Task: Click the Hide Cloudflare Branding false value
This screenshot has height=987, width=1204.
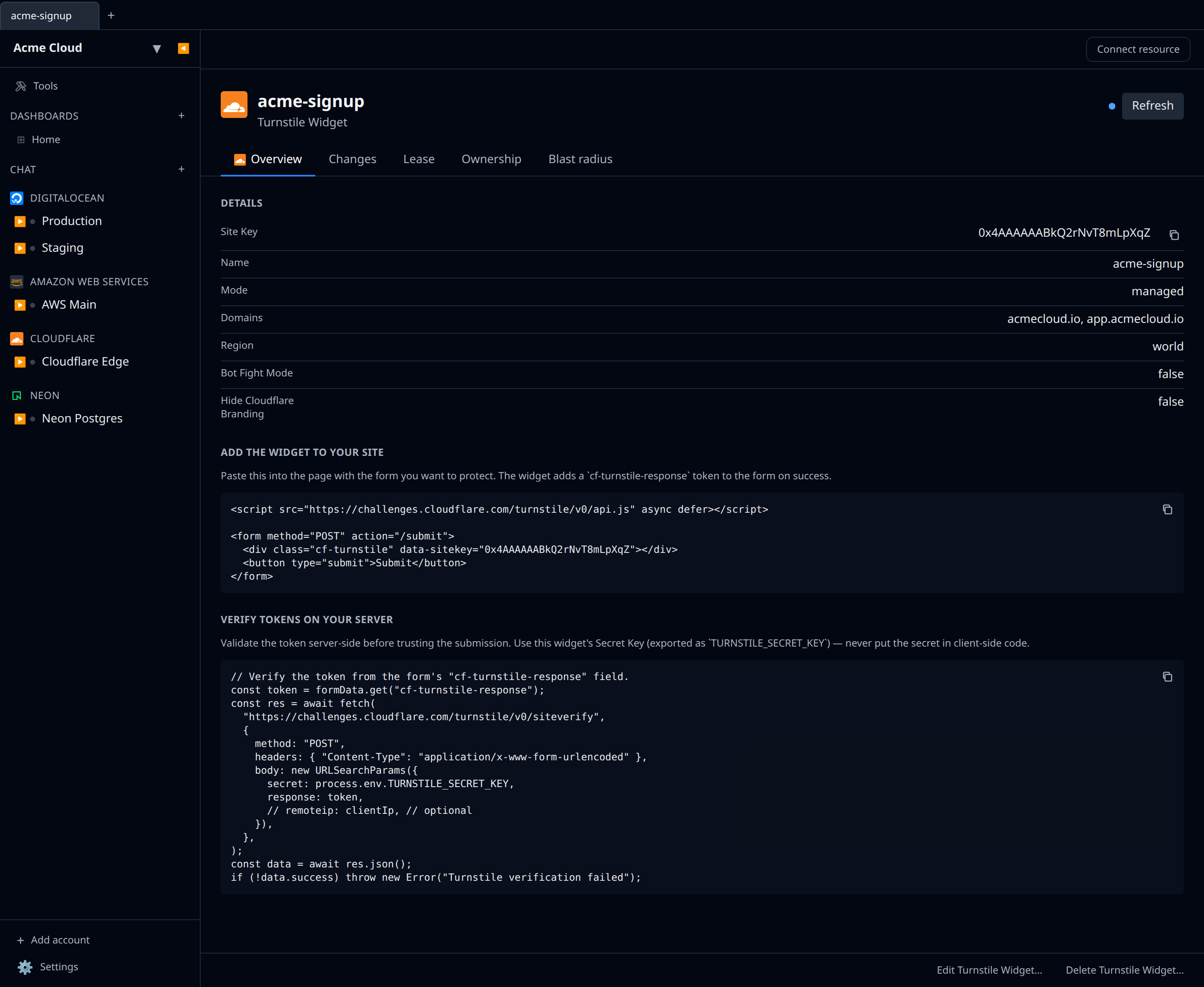Action: pos(1171,401)
